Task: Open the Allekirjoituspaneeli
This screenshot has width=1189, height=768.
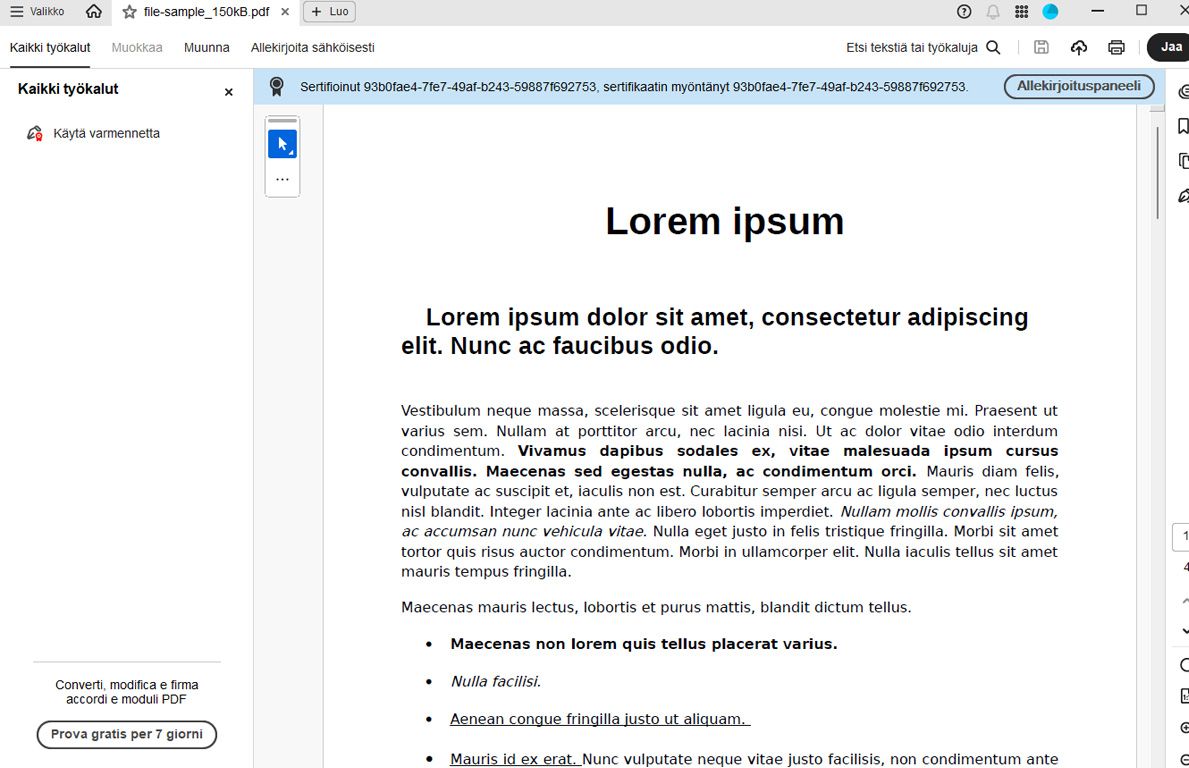Action: (x=1078, y=86)
